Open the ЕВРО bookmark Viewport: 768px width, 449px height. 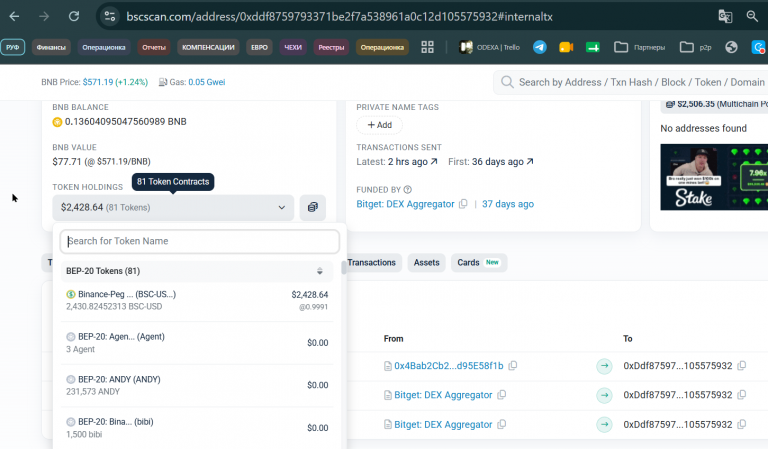(259, 47)
